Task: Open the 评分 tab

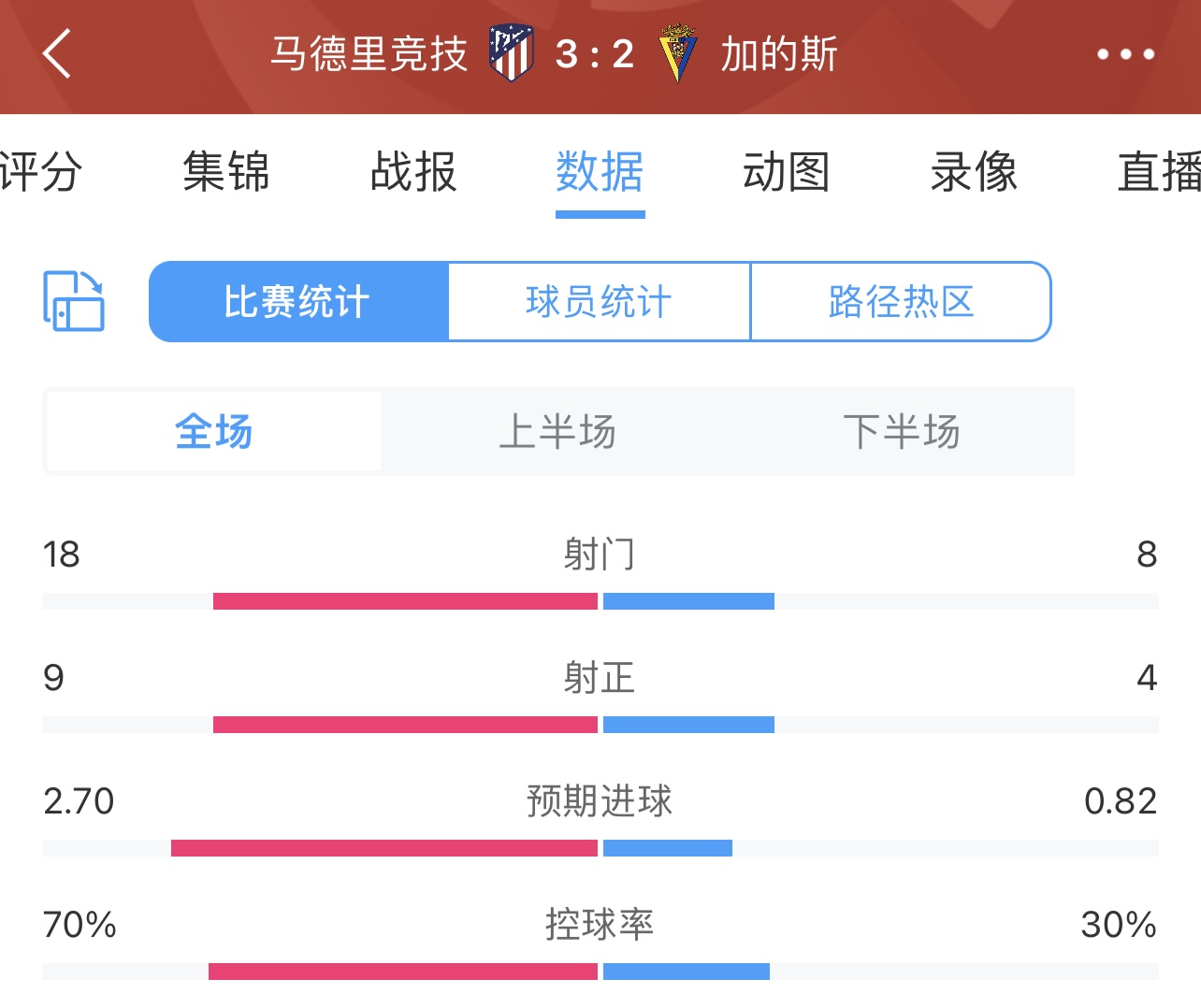Action: coord(41,172)
